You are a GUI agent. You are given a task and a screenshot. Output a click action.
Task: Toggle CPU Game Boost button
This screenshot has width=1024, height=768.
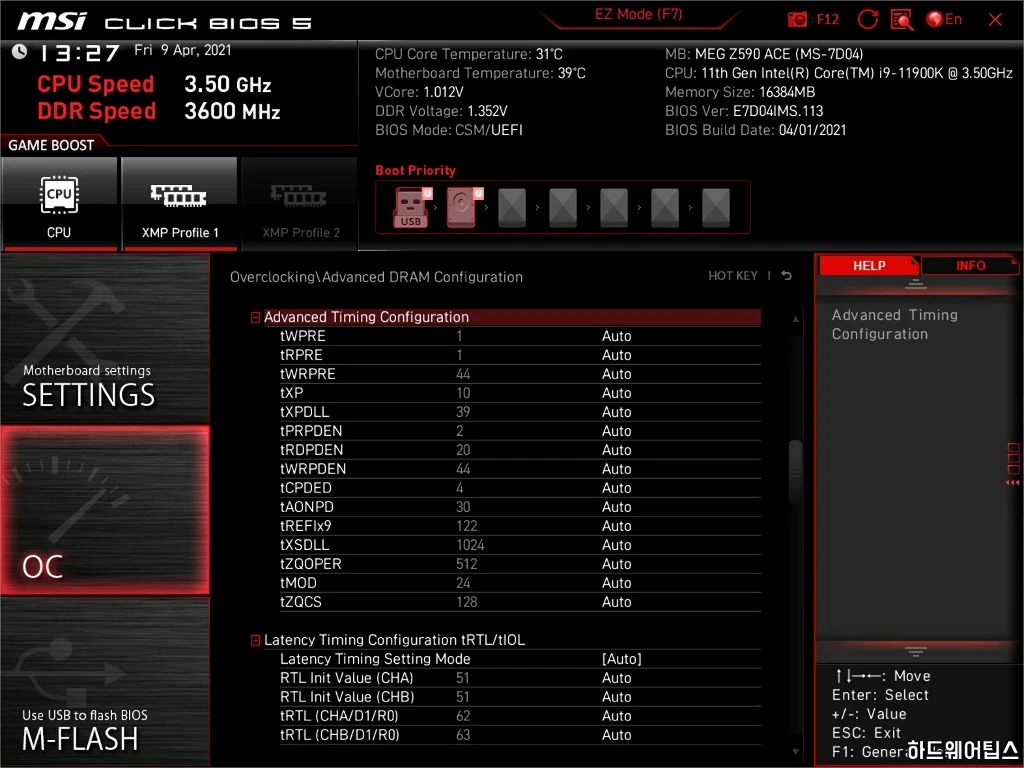coord(59,203)
